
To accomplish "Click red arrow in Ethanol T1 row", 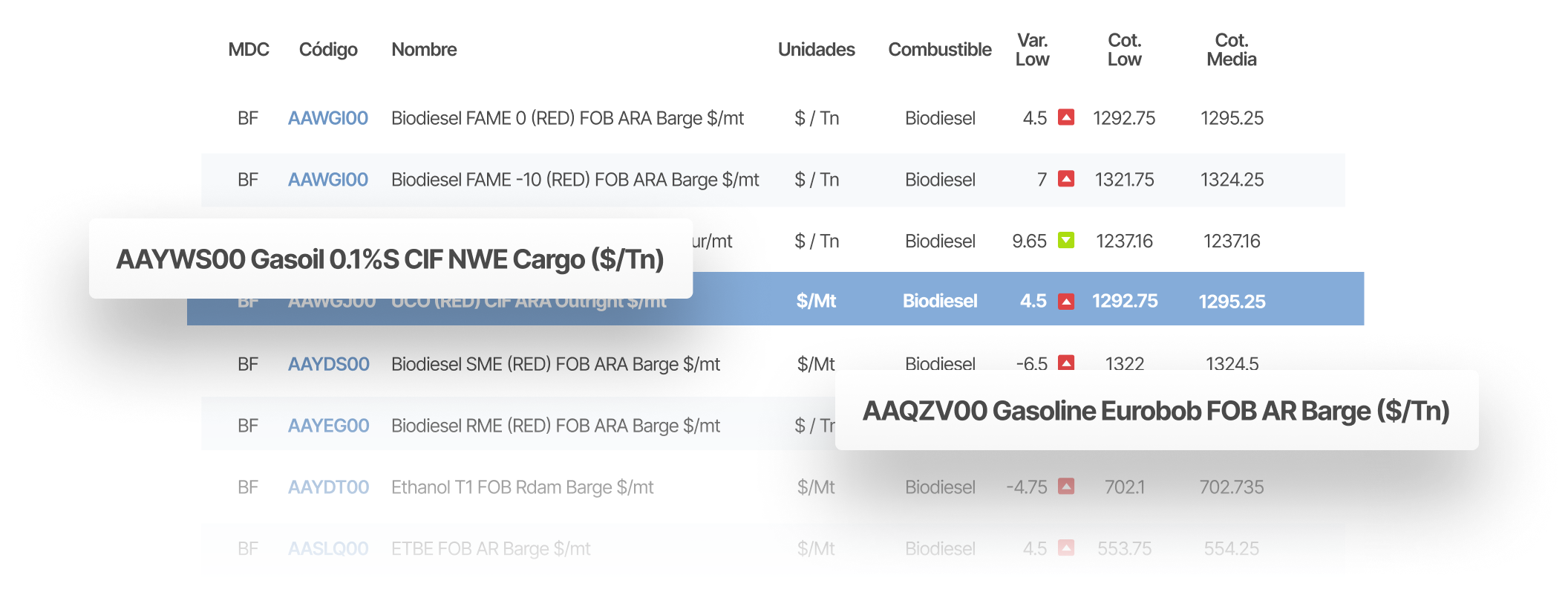I will tap(1066, 487).
